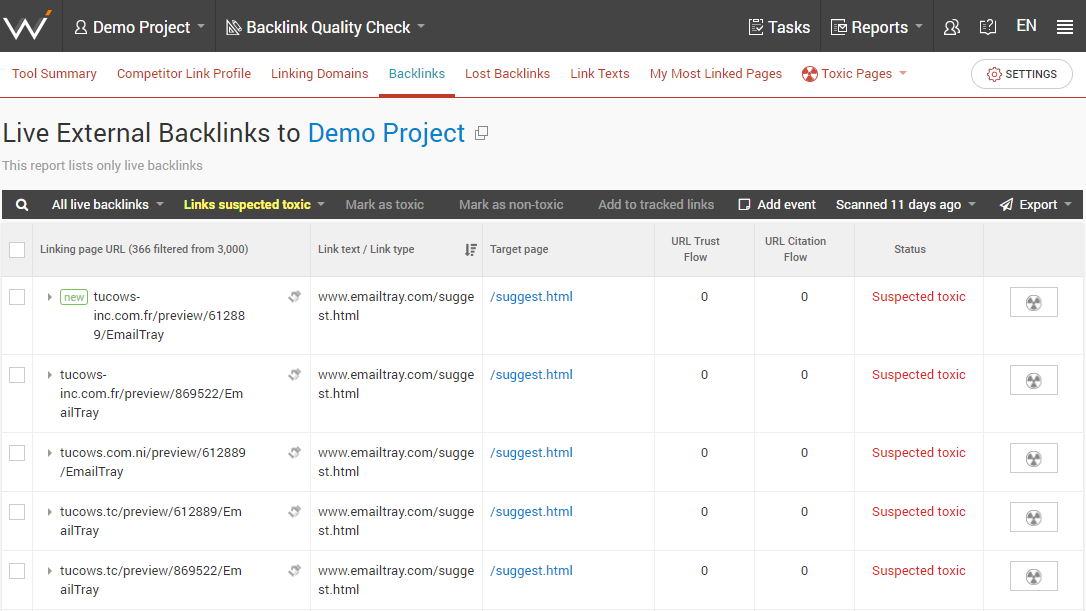Open the SETTINGS button
The image size is (1086, 611).
tap(1022, 74)
